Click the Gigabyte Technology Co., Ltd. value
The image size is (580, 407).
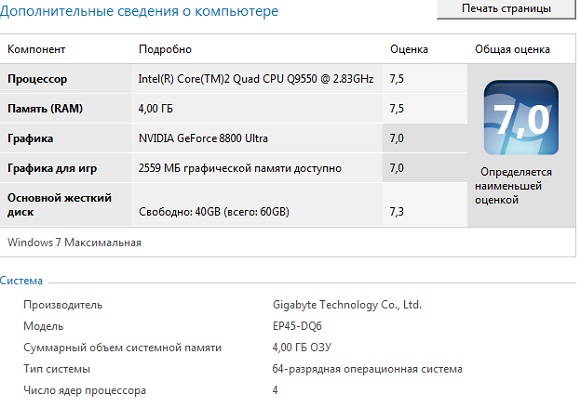click(347, 305)
